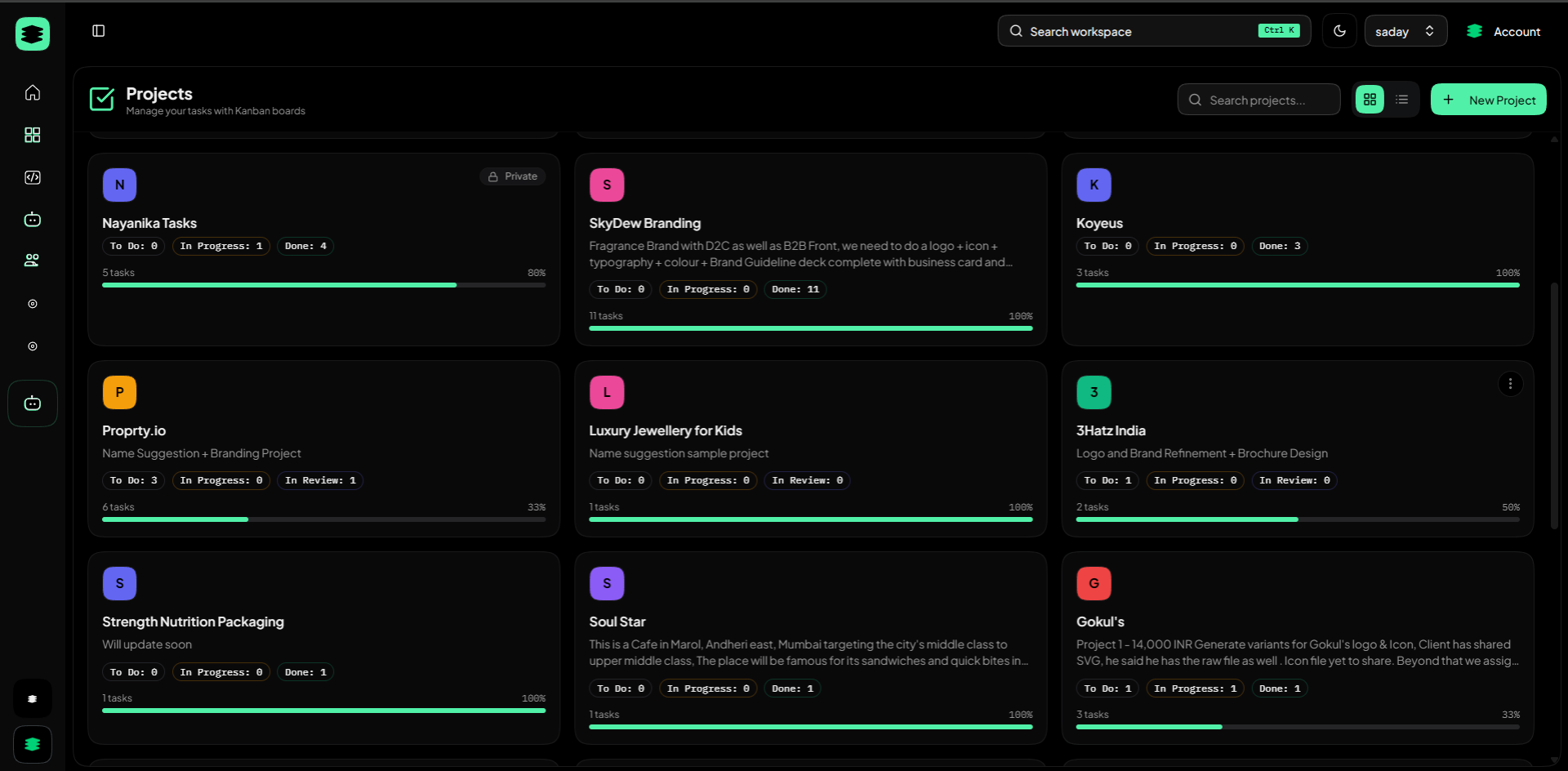Open the Account menu

[1503, 31]
